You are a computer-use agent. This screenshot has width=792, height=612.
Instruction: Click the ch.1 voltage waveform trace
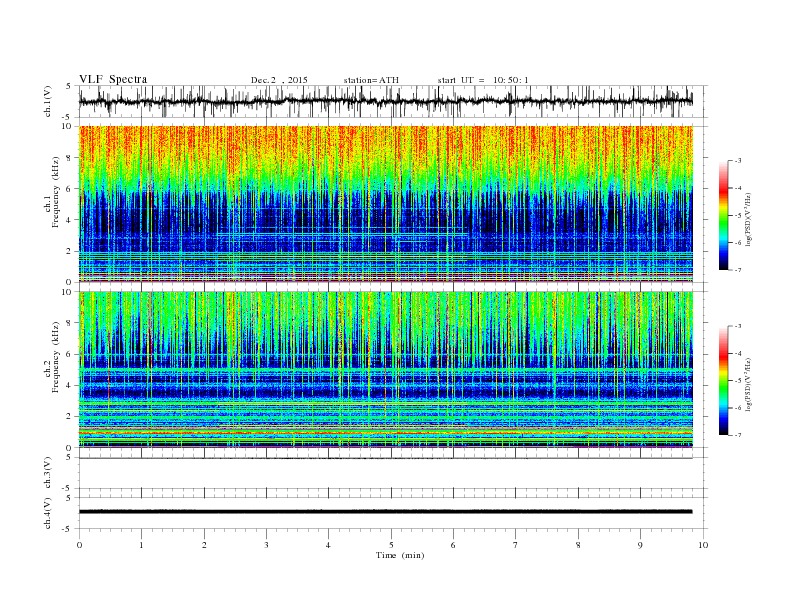385,101
